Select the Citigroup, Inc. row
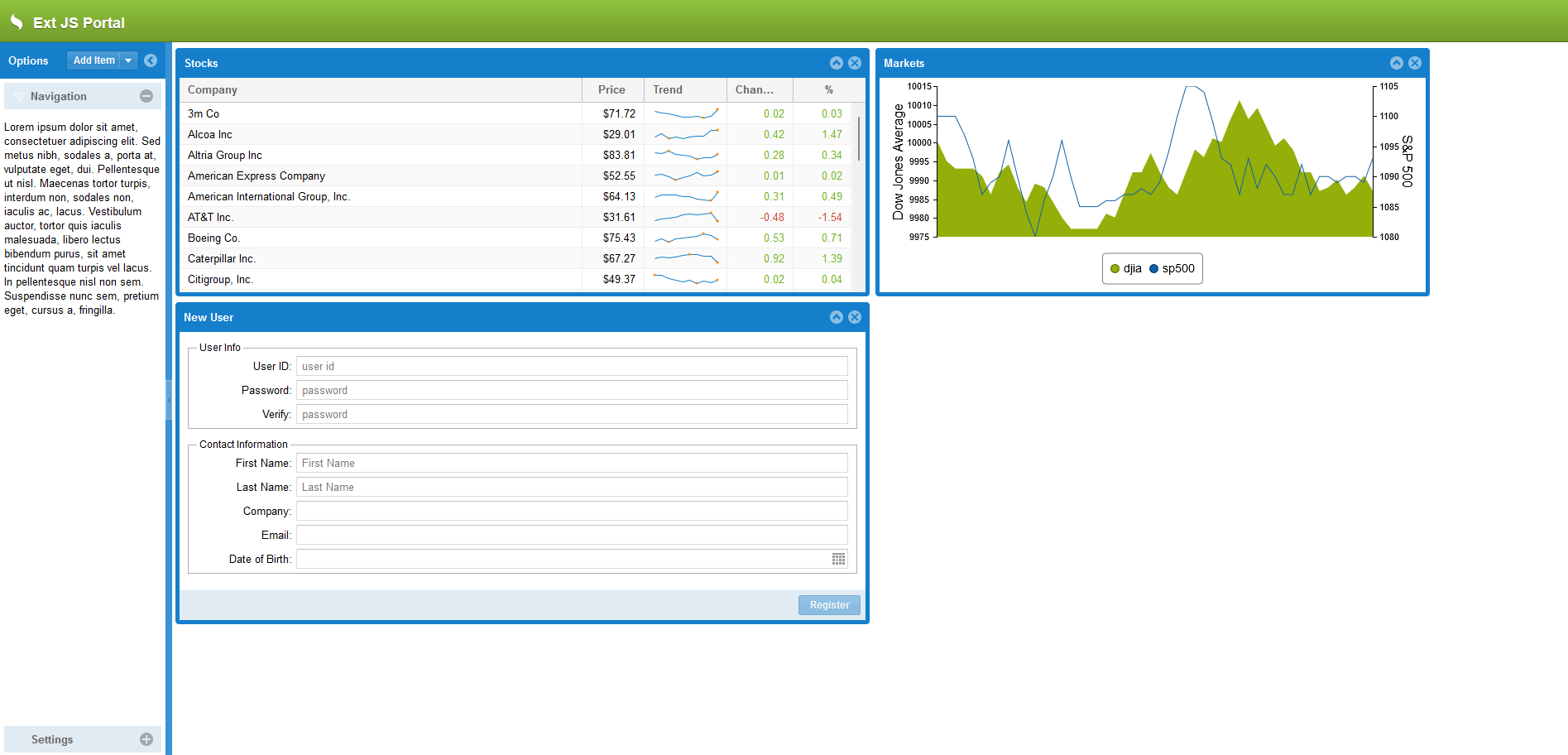Viewport: 1568px width, 755px height. click(516, 279)
